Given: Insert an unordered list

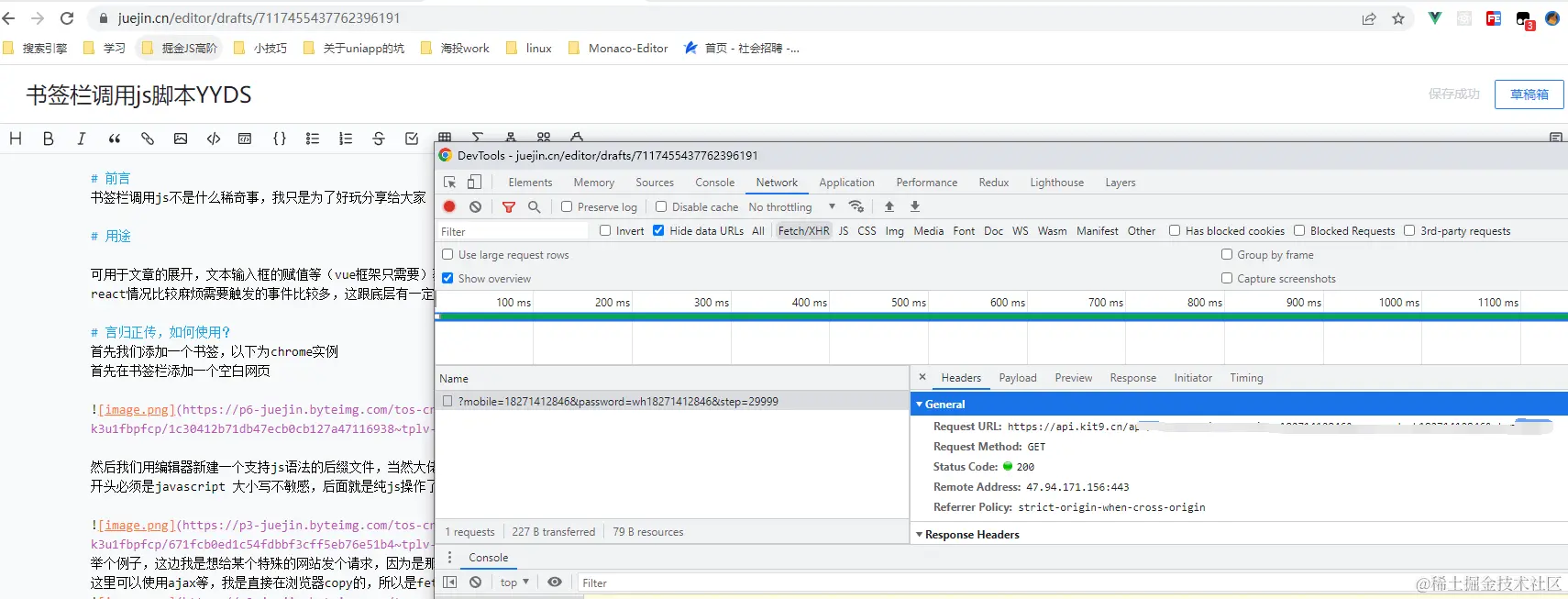Looking at the screenshot, I should click(313, 139).
